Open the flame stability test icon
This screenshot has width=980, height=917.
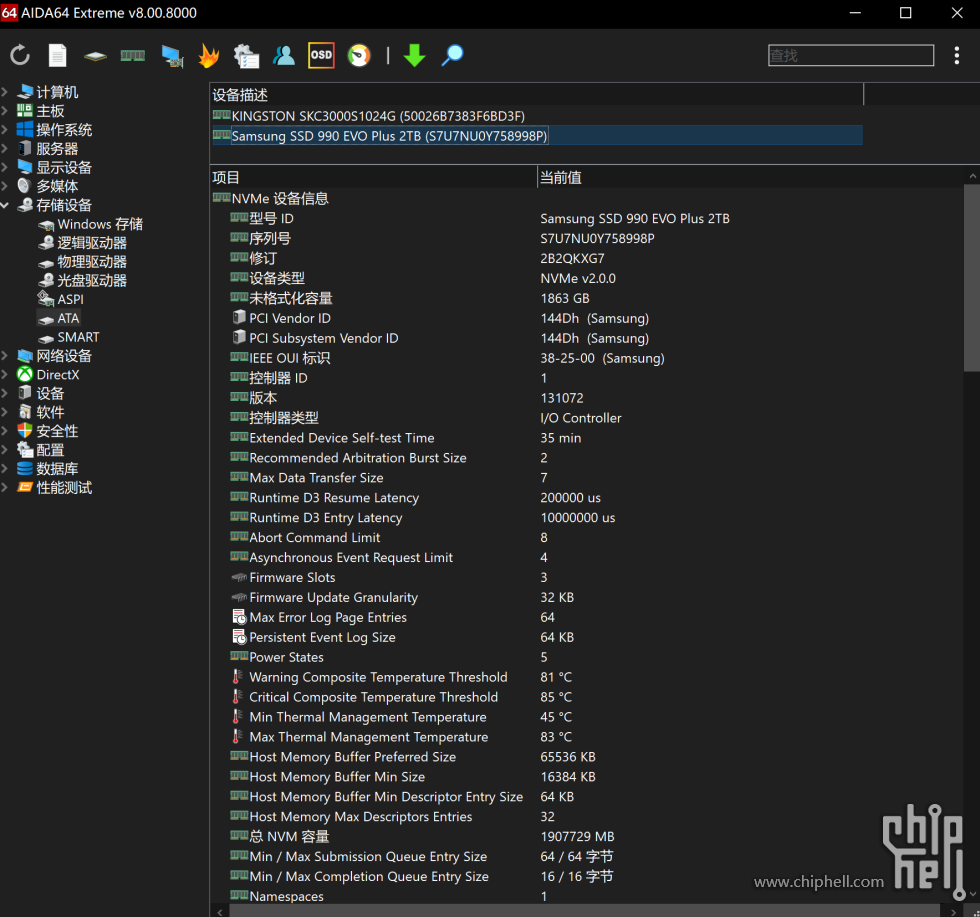(x=208, y=56)
